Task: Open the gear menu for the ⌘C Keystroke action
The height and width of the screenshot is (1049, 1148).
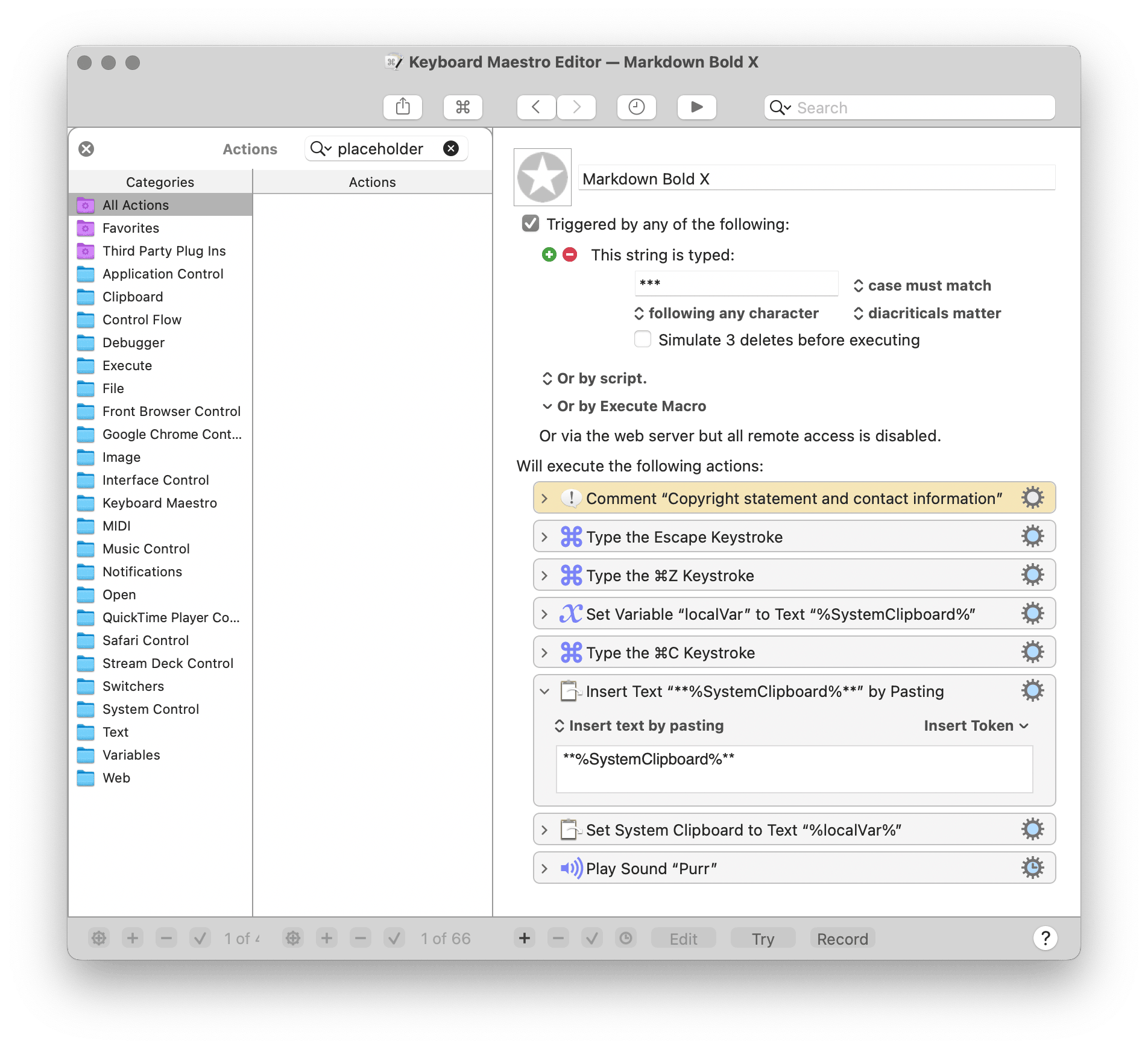Action: coord(1032,652)
